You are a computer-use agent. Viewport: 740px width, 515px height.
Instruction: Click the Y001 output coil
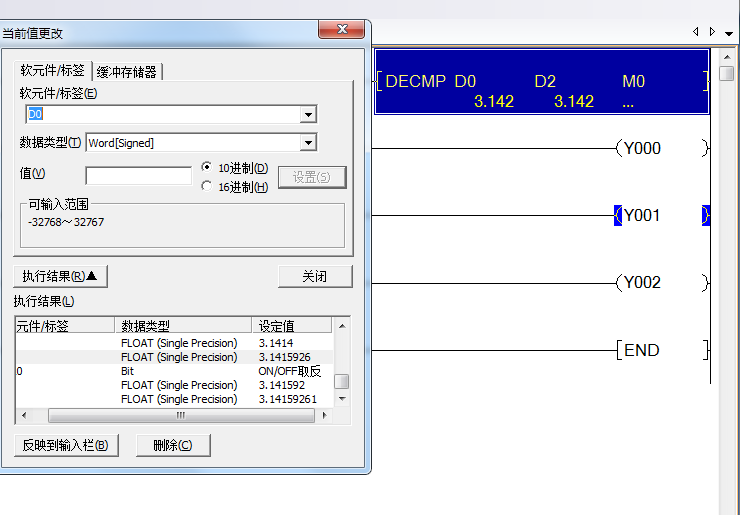click(642, 215)
